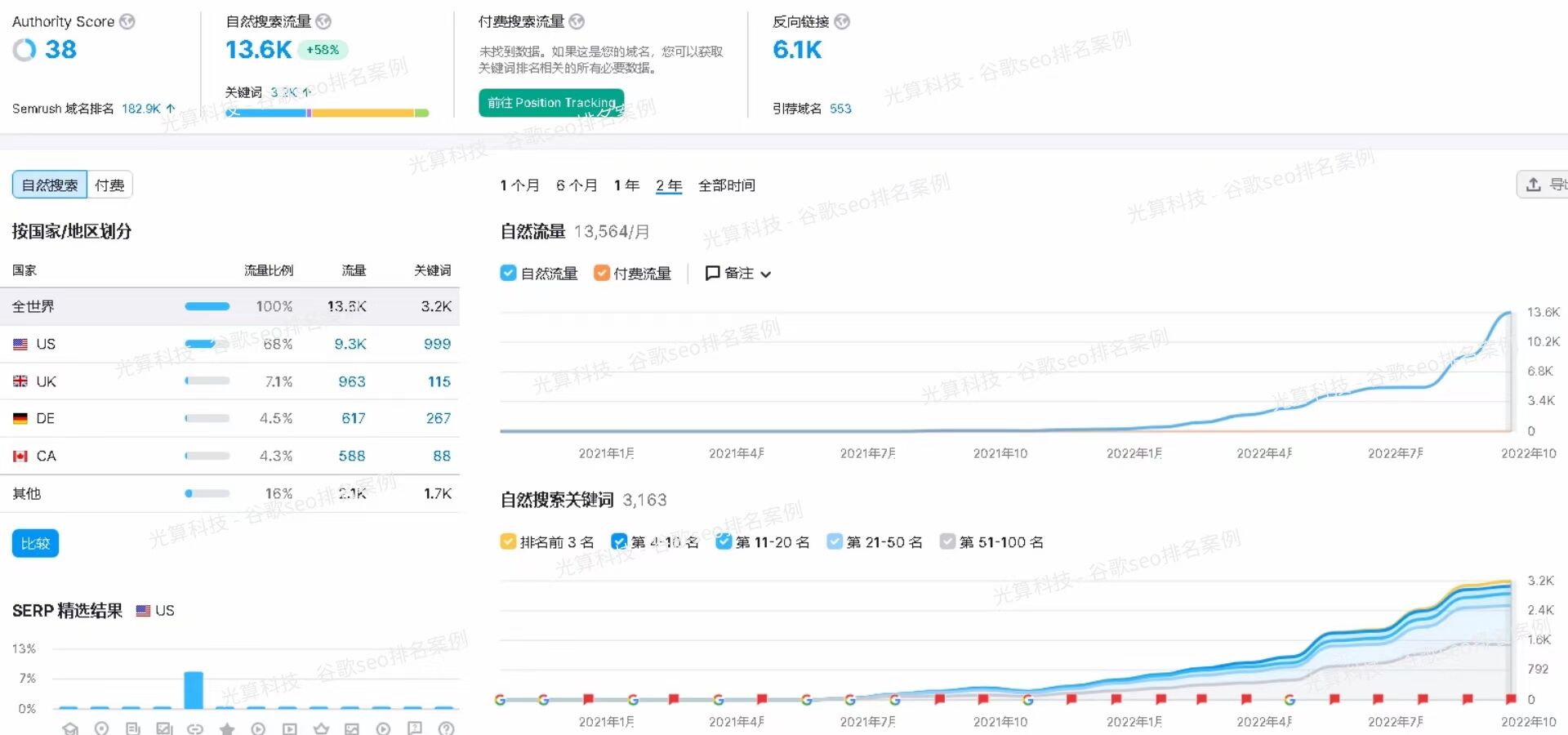The image size is (1568, 735).
Task: Click the 自然搜索流量 info icon
Action: [323, 21]
